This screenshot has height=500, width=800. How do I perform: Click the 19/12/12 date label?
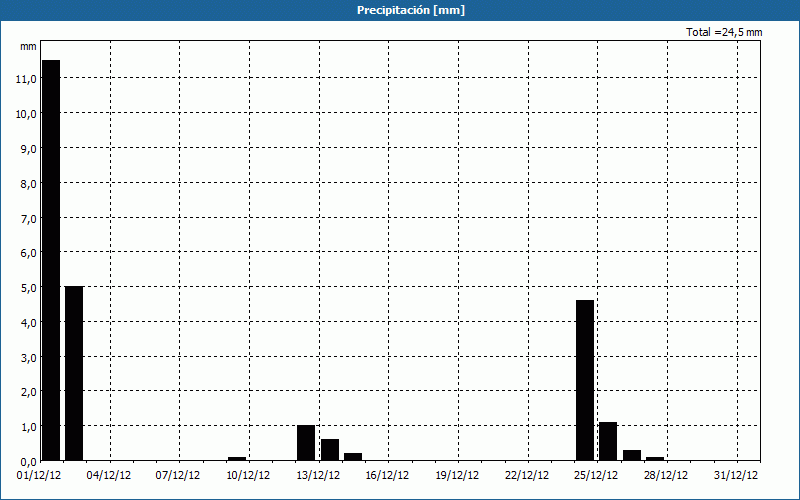click(457, 476)
